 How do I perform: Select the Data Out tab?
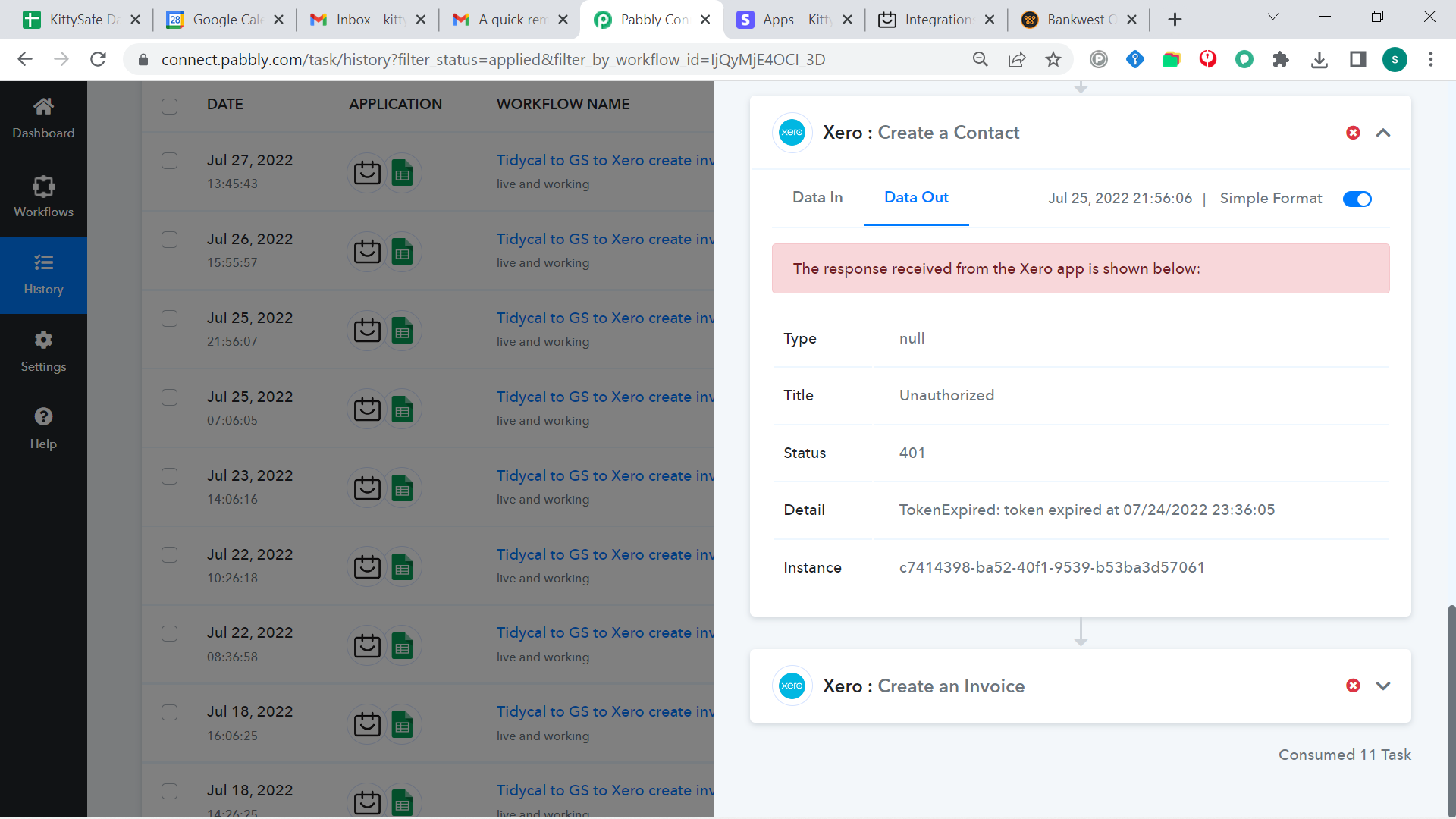click(916, 197)
